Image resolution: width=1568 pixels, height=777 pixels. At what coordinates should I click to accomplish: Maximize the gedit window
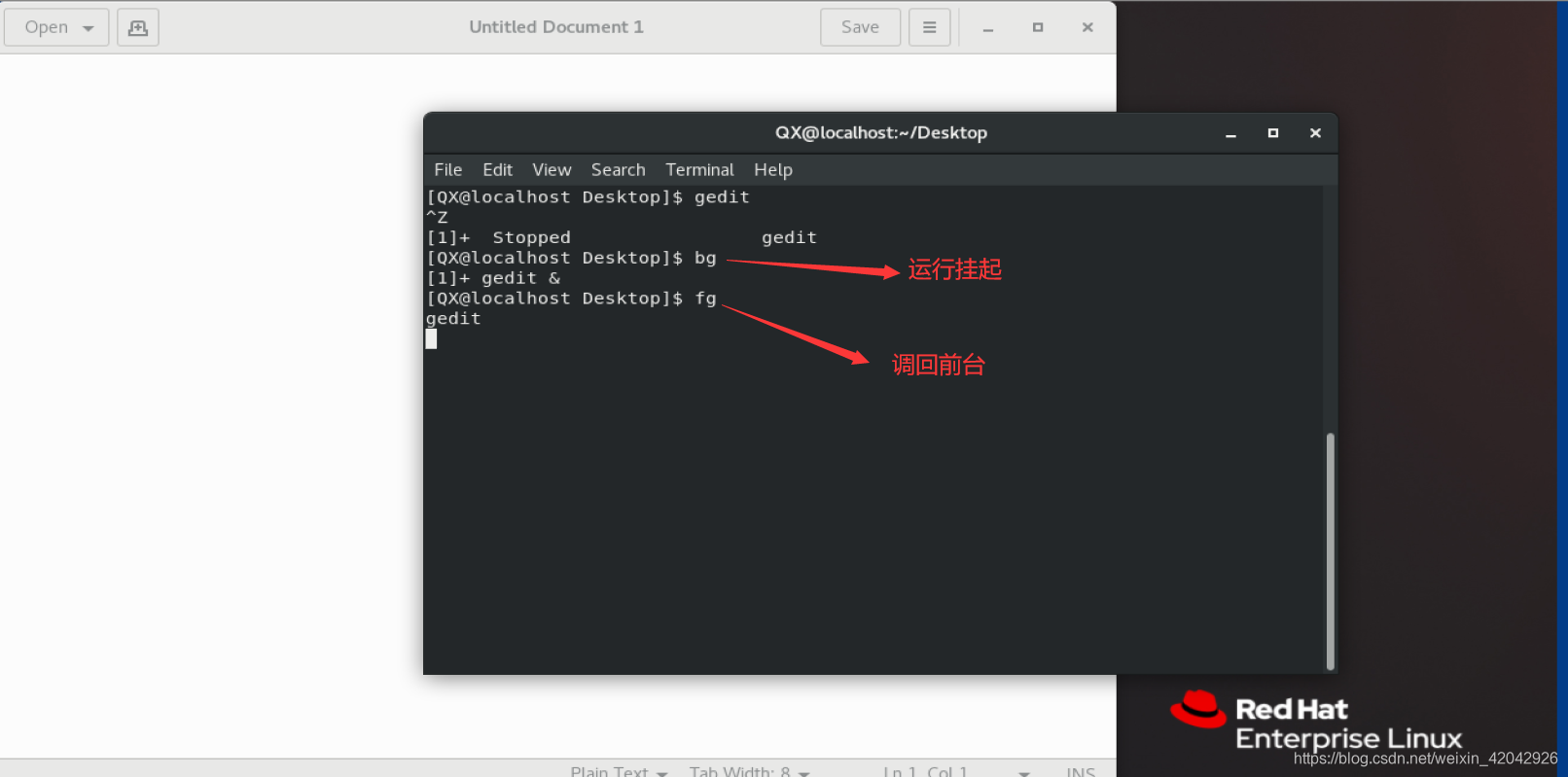coord(1038,27)
